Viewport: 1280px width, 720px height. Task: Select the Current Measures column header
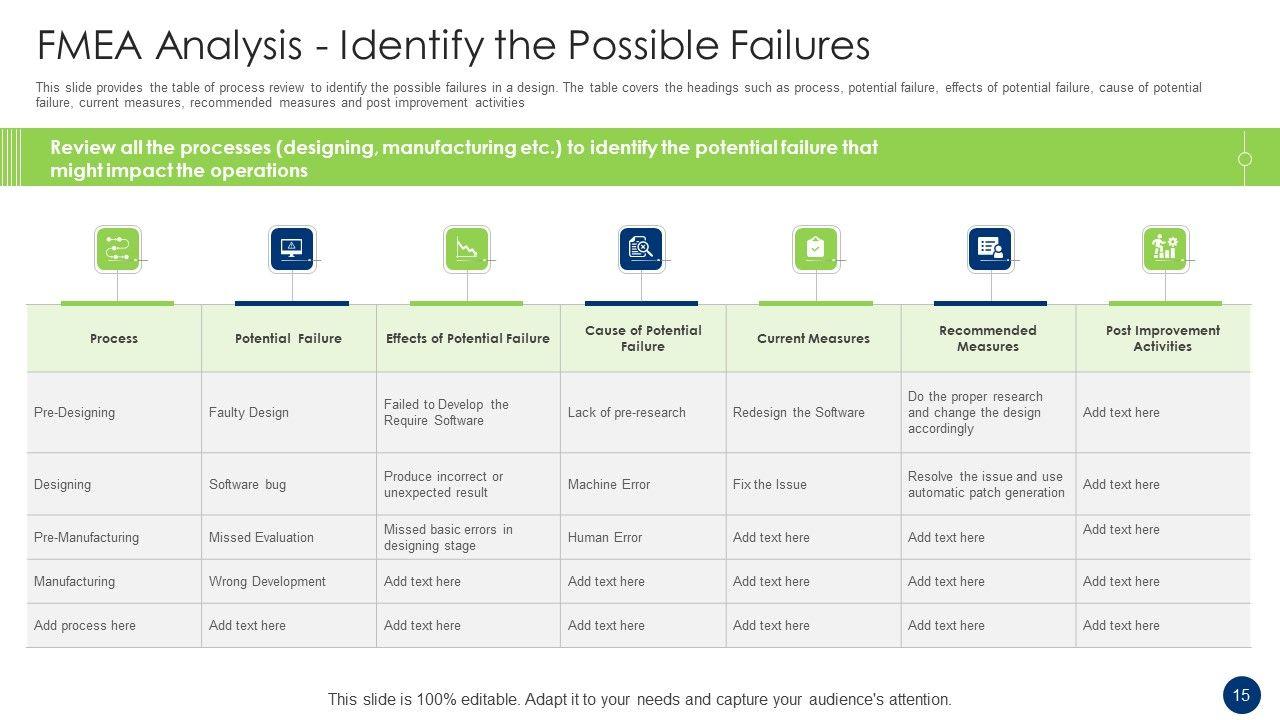point(813,339)
